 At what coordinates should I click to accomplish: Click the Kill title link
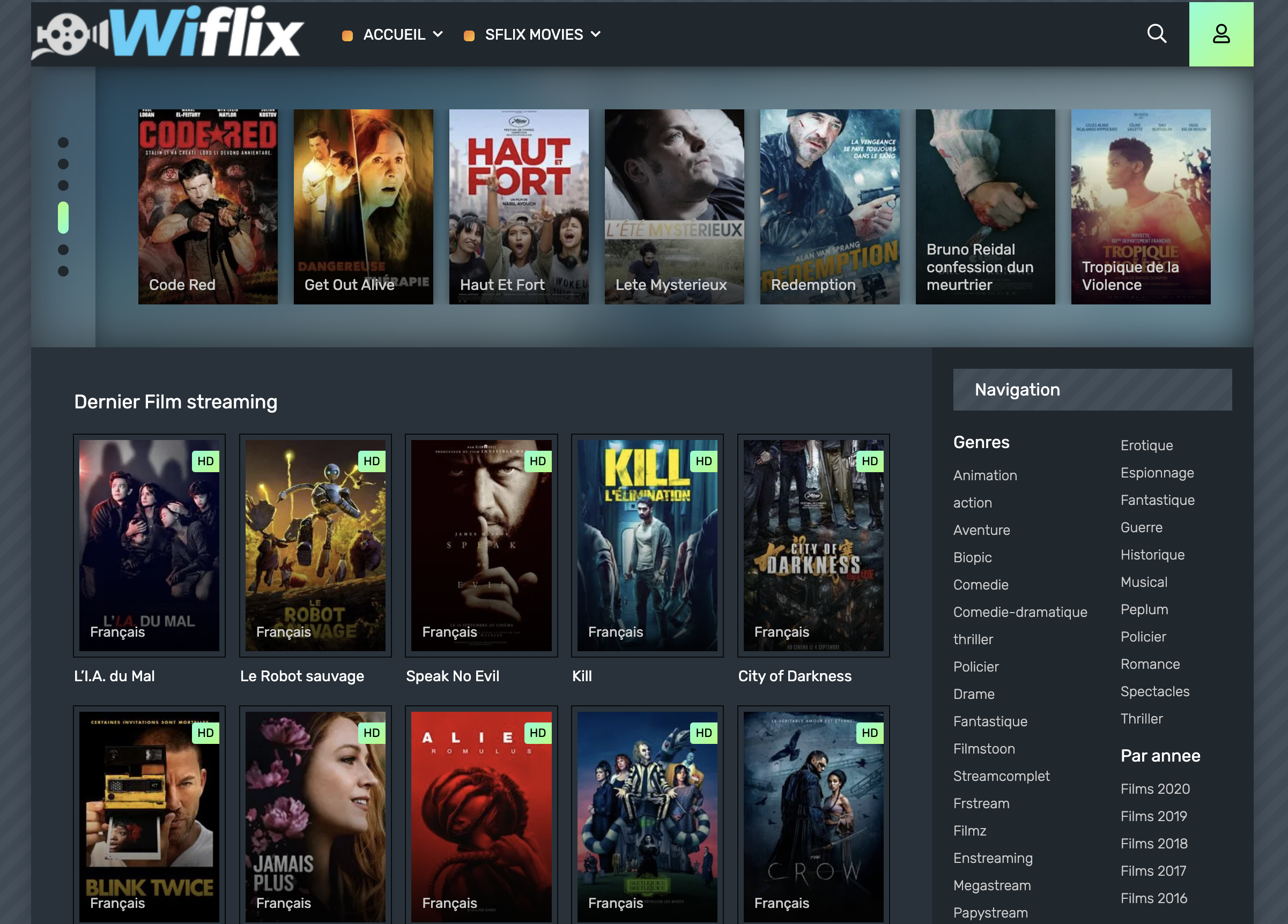click(582, 676)
